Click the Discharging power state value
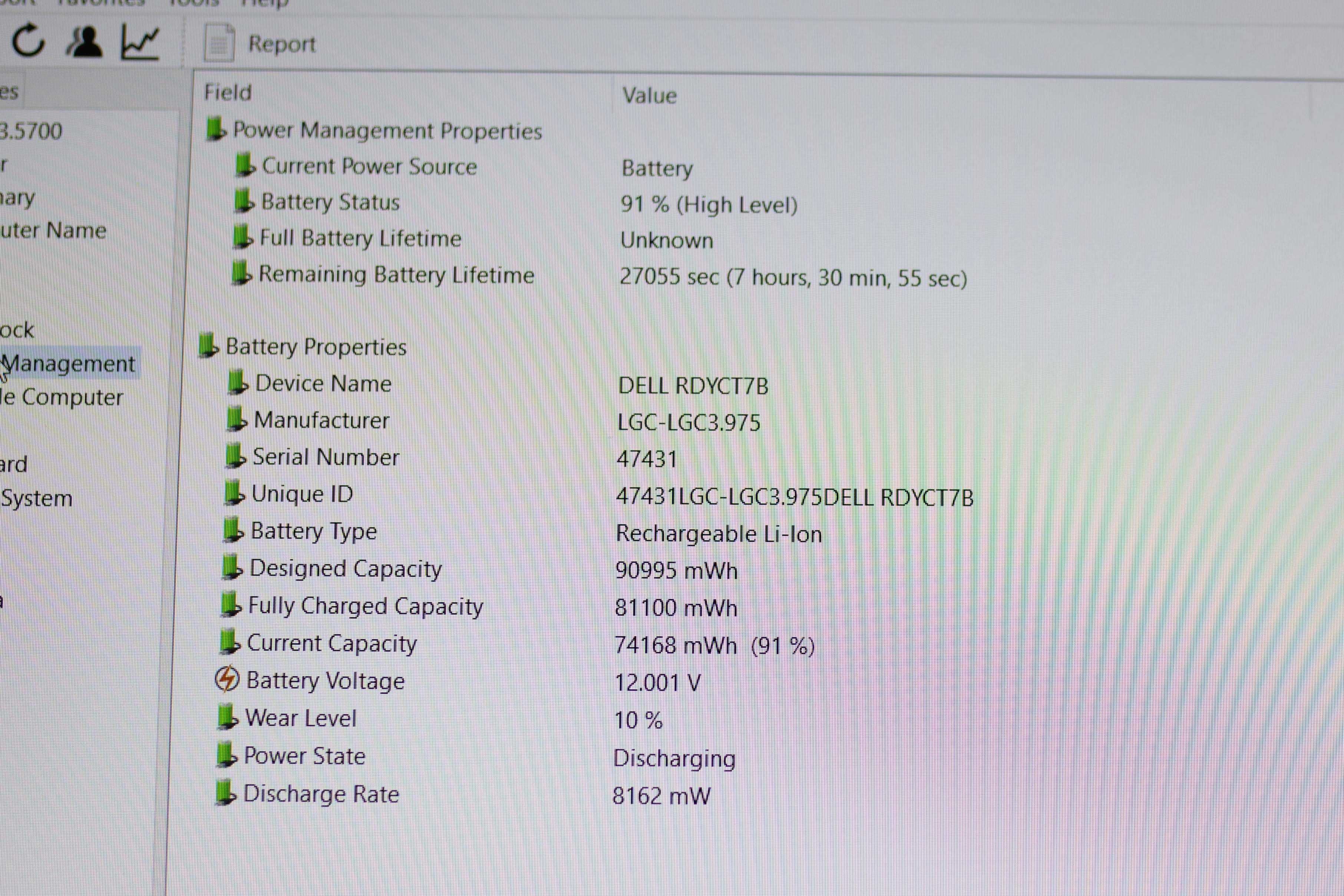Screen dimensions: 1344x896 (x=674, y=759)
